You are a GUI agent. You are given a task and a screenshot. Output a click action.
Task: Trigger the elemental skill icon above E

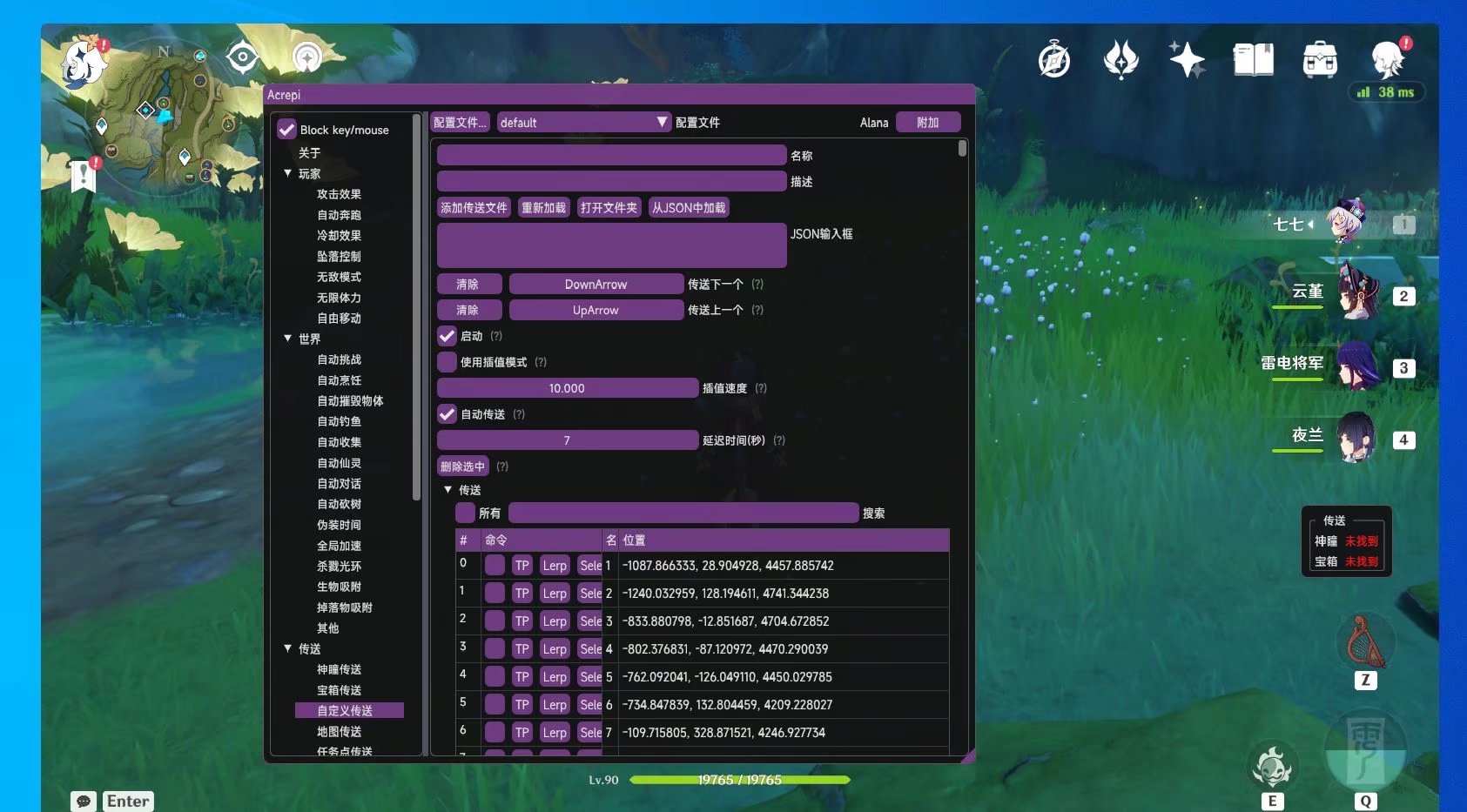pyautogui.click(x=1272, y=766)
